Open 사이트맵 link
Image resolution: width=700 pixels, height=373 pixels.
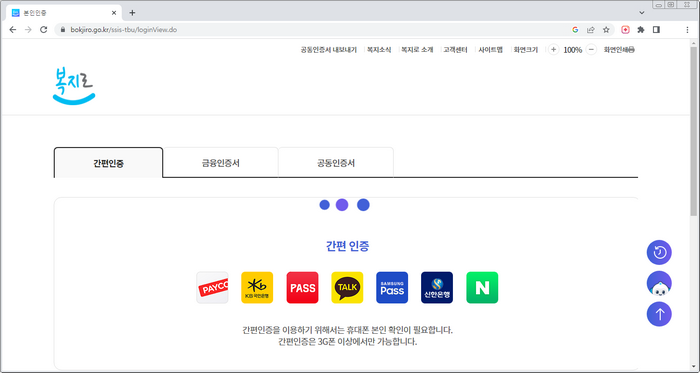[491, 50]
